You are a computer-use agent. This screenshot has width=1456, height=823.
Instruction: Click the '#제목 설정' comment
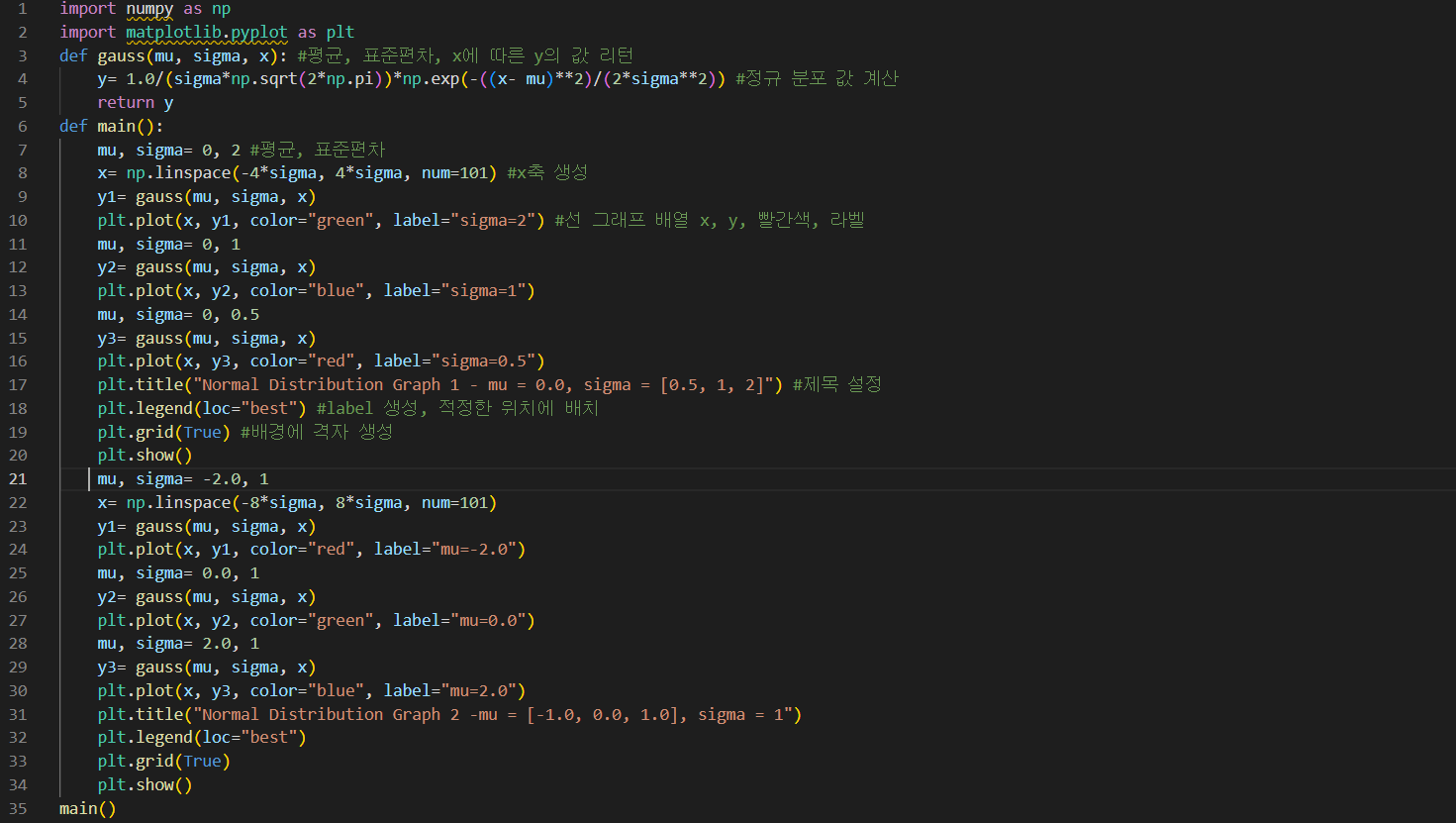click(837, 385)
